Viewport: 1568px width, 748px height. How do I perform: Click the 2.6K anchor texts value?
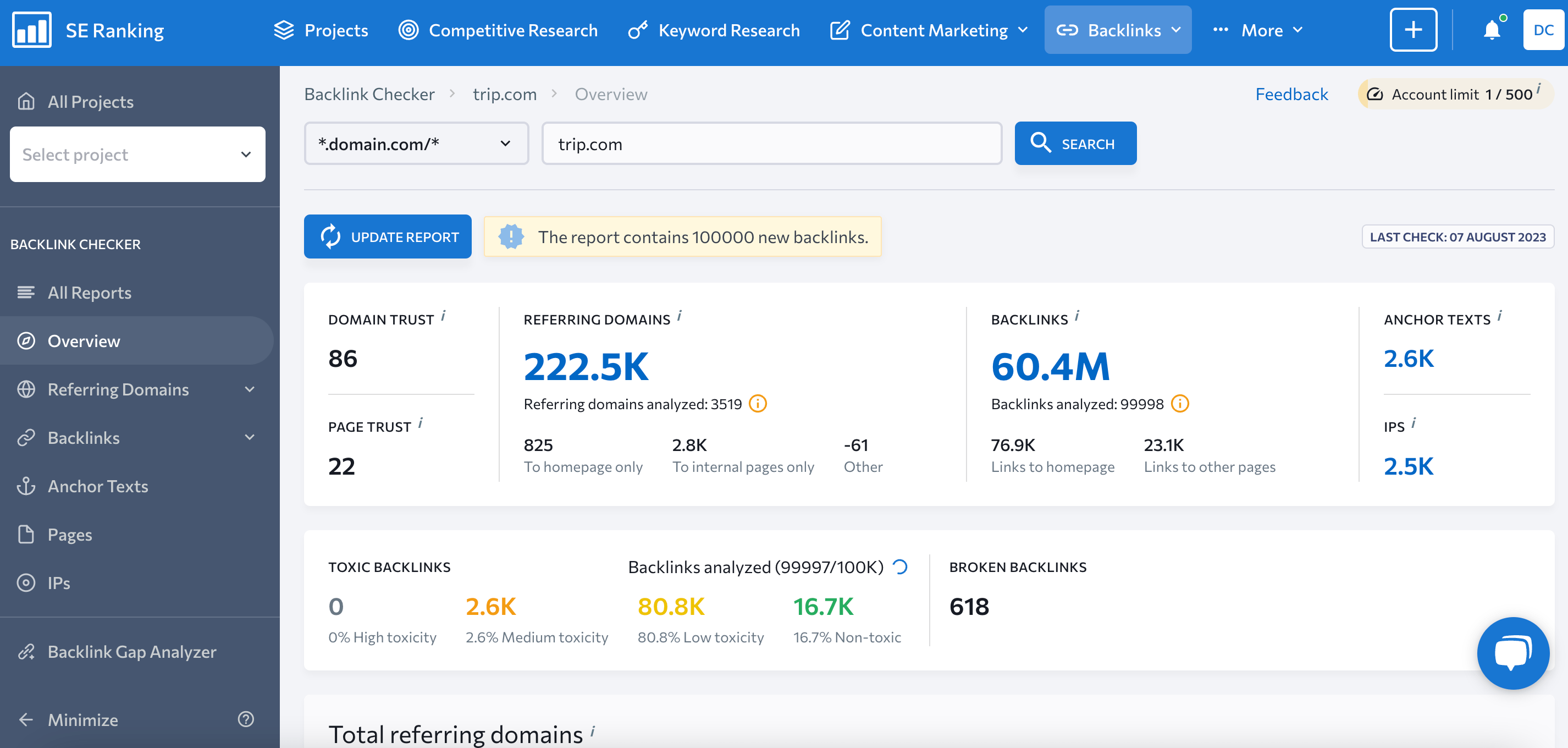tap(1409, 358)
